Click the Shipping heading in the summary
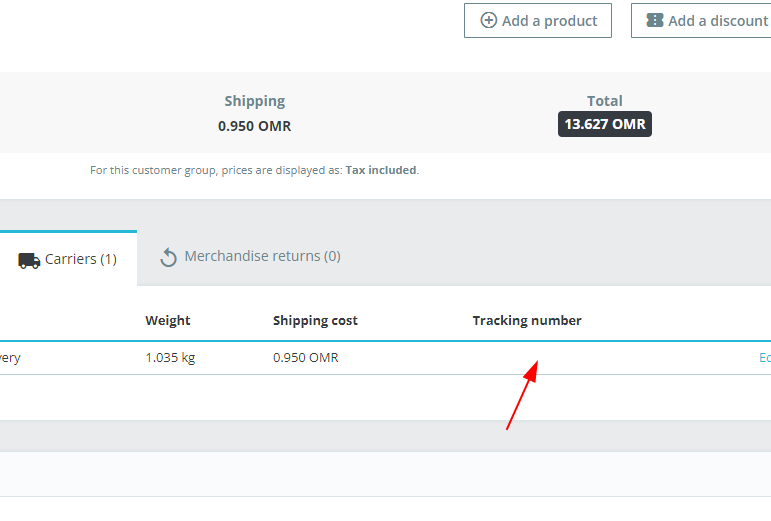 (255, 101)
